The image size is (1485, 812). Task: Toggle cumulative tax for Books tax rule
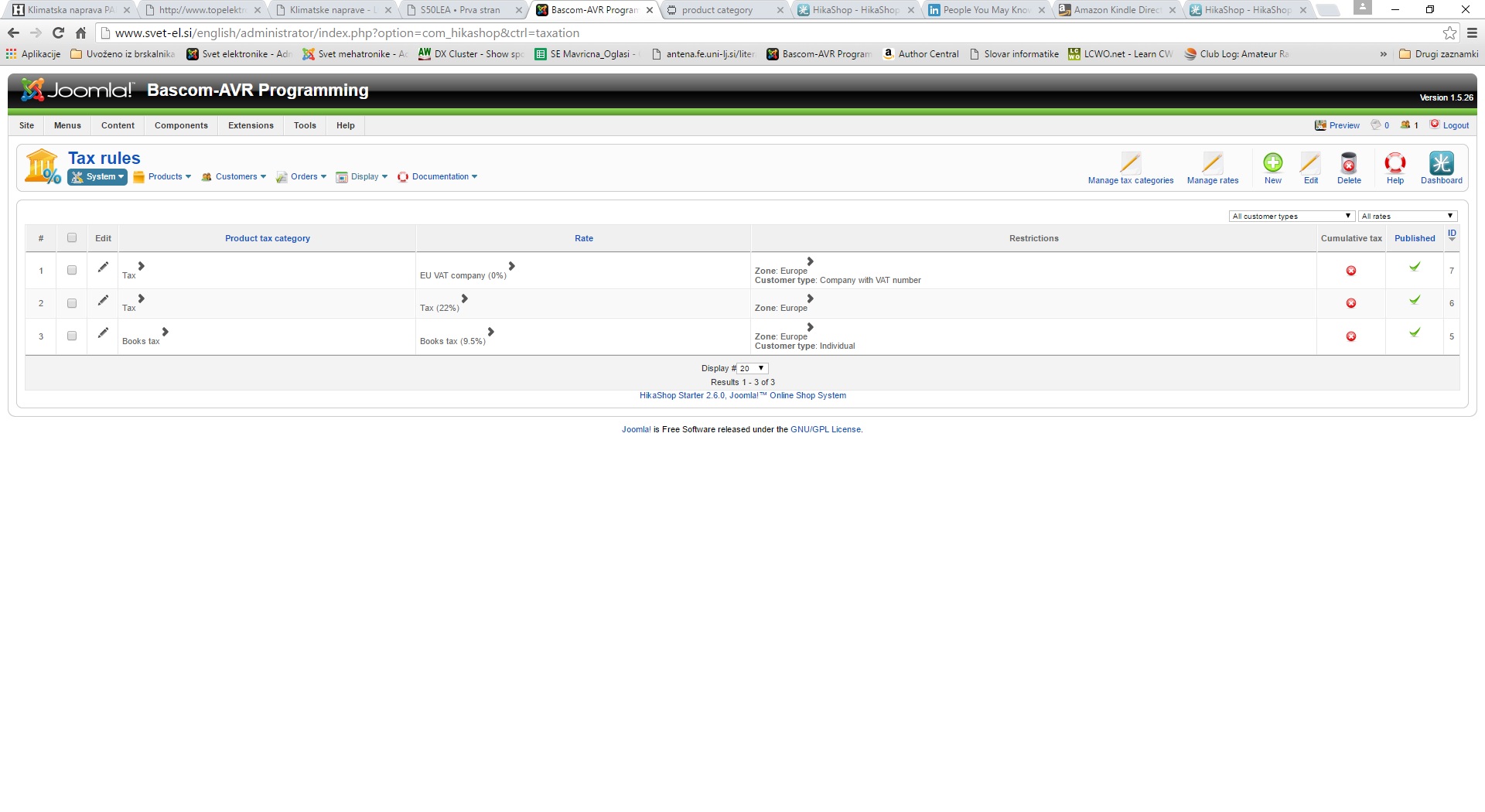pyautogui.click(x=1351, y=336)
